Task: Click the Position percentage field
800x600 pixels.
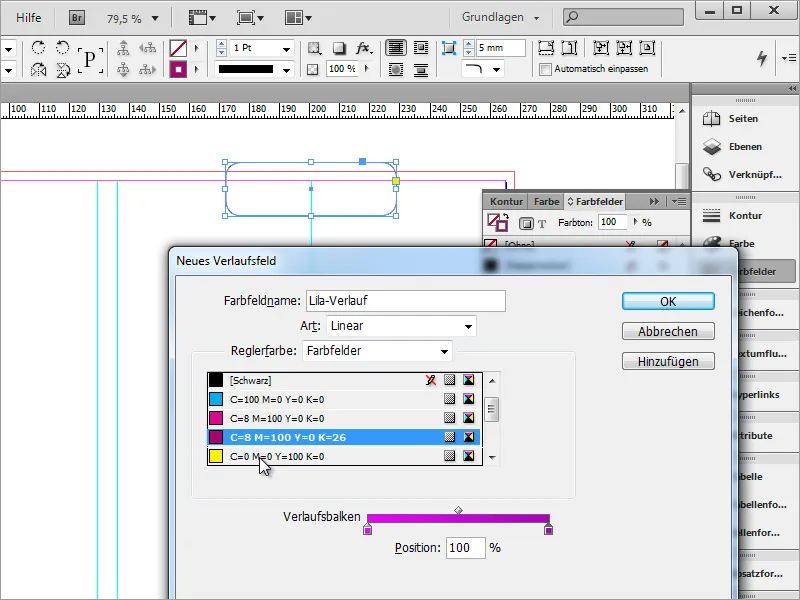Action: pyautogui.click(x=465, y=548)
